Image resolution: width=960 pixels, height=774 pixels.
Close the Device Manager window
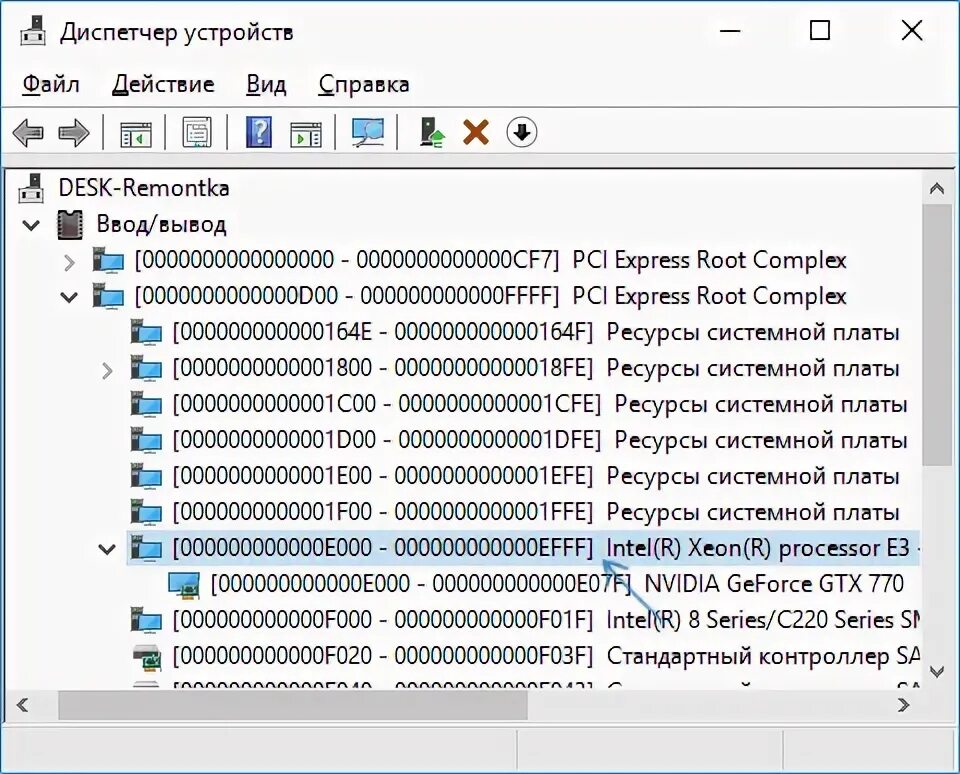point(912,31)
